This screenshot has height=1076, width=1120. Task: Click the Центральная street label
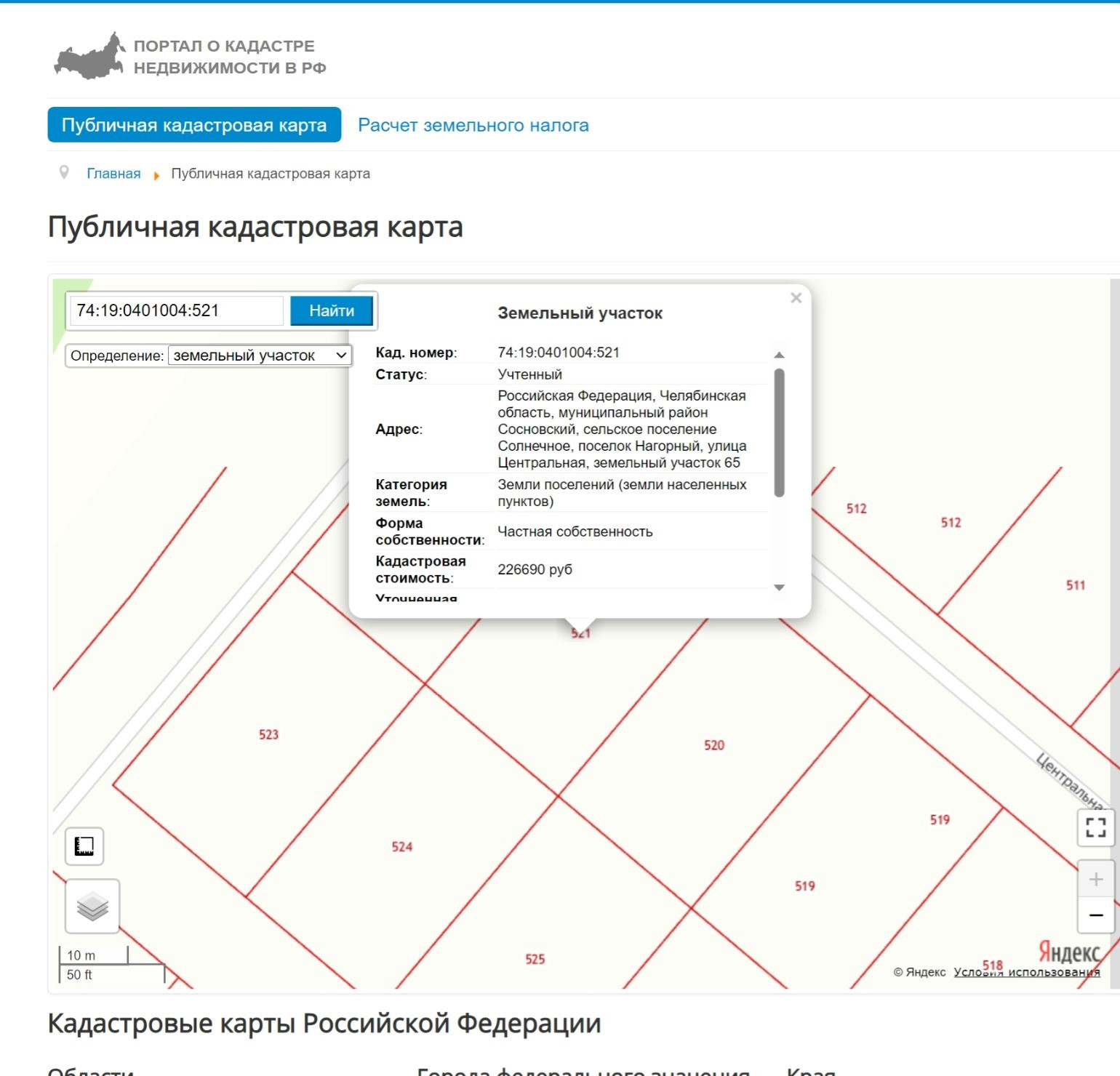point(1069,782)
